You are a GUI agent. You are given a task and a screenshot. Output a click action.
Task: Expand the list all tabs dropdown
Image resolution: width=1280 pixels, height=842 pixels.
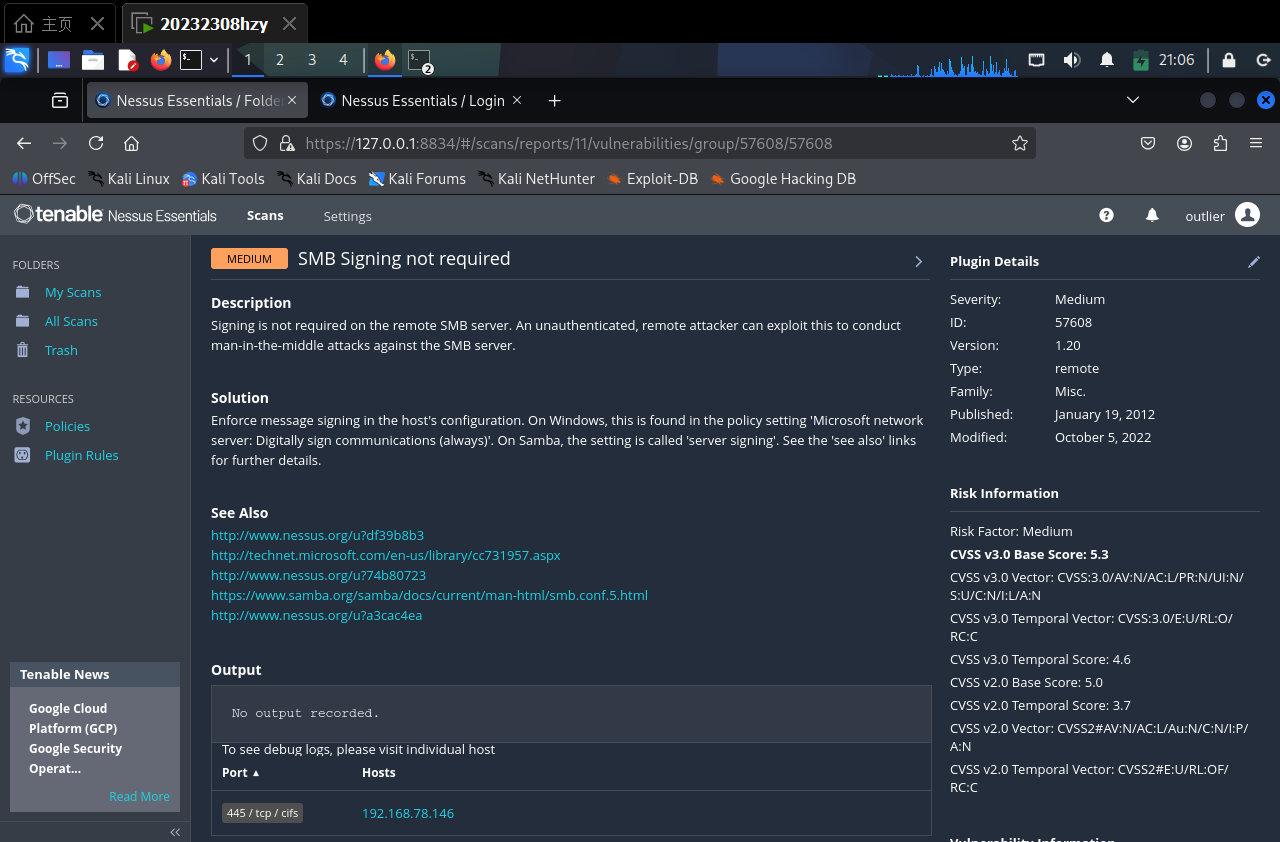coord(1133,100)
